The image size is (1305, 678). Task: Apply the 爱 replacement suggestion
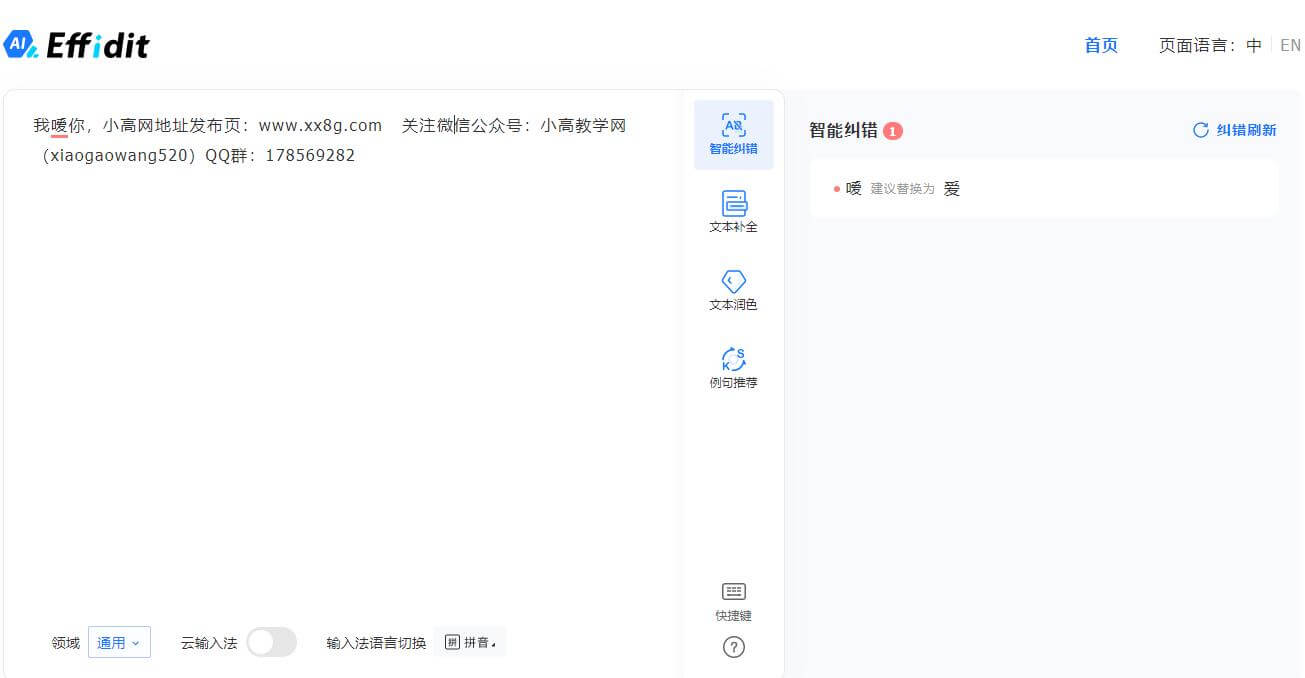point(950,188)
